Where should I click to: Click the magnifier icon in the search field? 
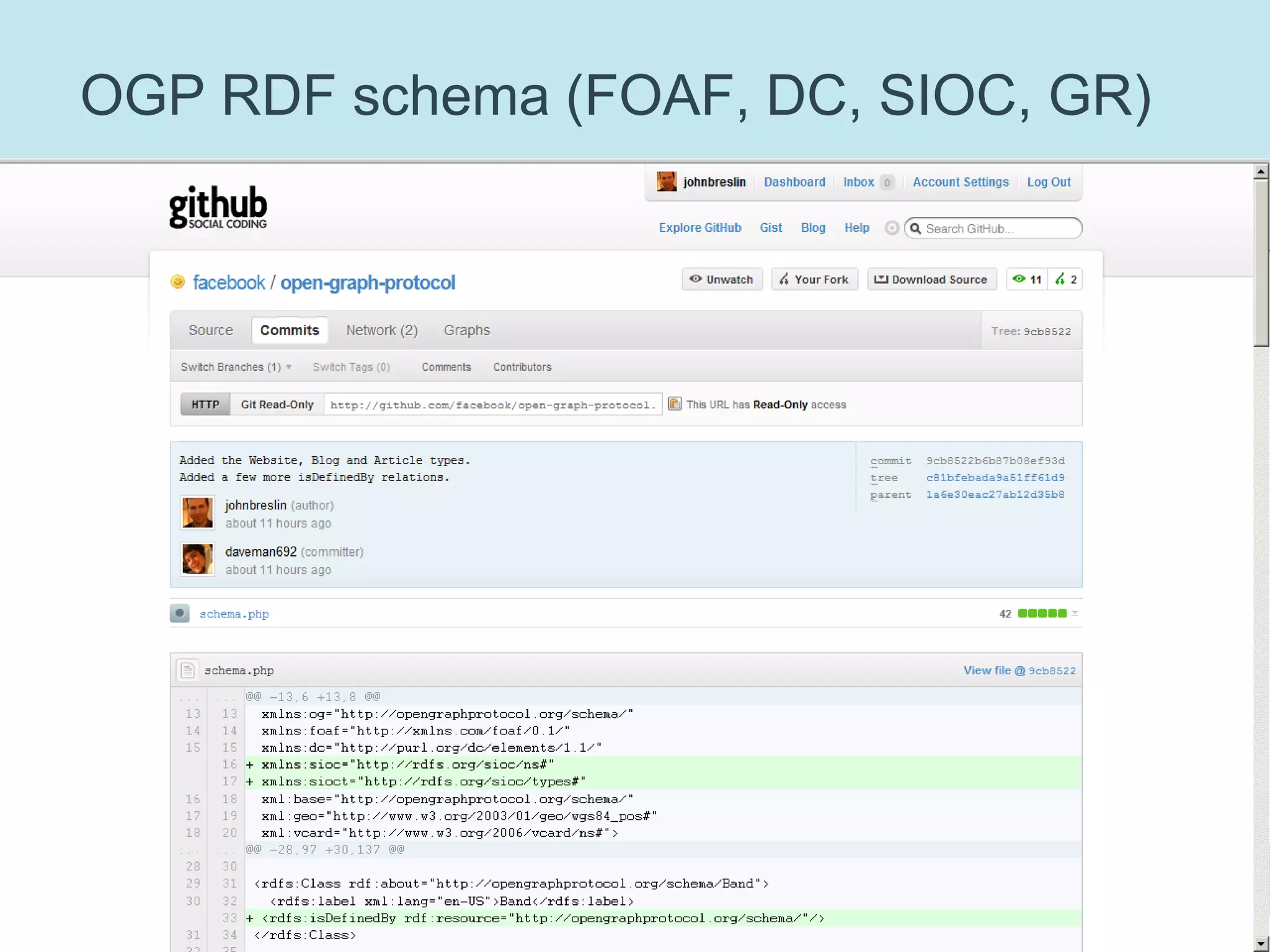point(915,228)
